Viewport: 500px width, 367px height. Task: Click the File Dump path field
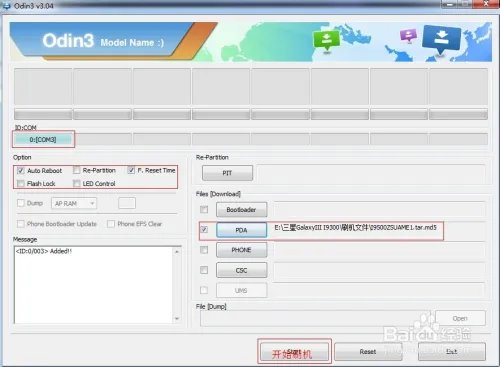[316, 318]
